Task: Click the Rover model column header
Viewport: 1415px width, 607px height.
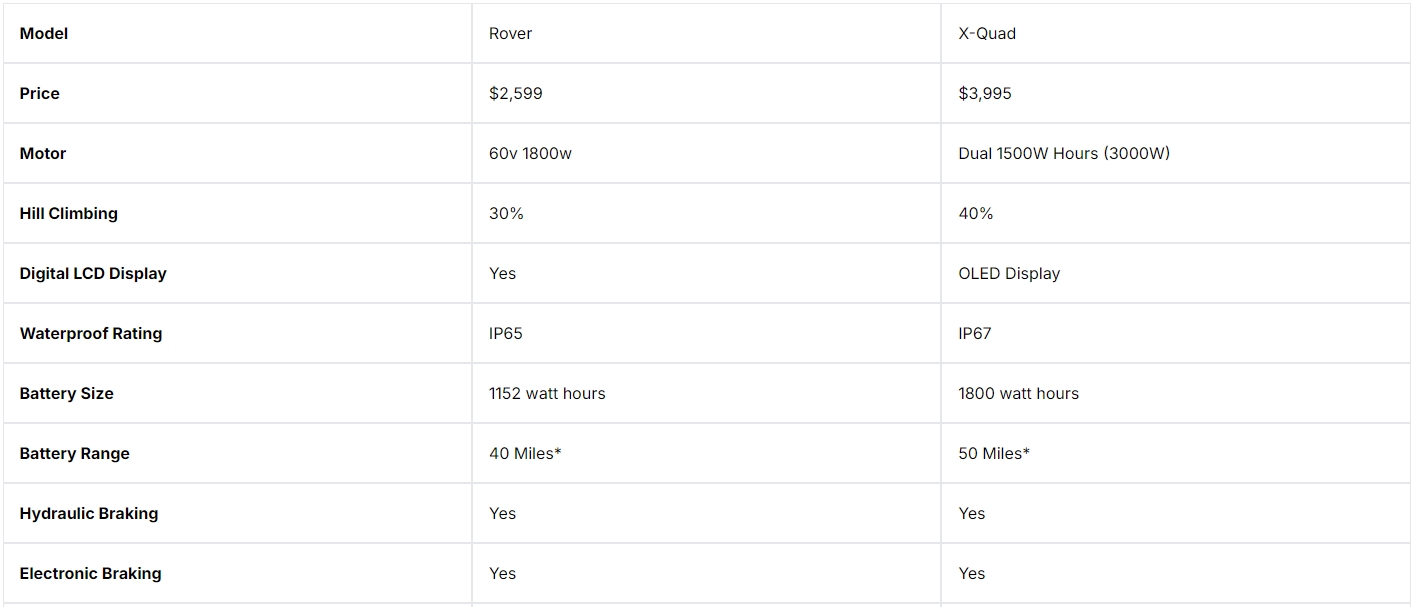Action: pyautogui.click(x=510, y=33)
